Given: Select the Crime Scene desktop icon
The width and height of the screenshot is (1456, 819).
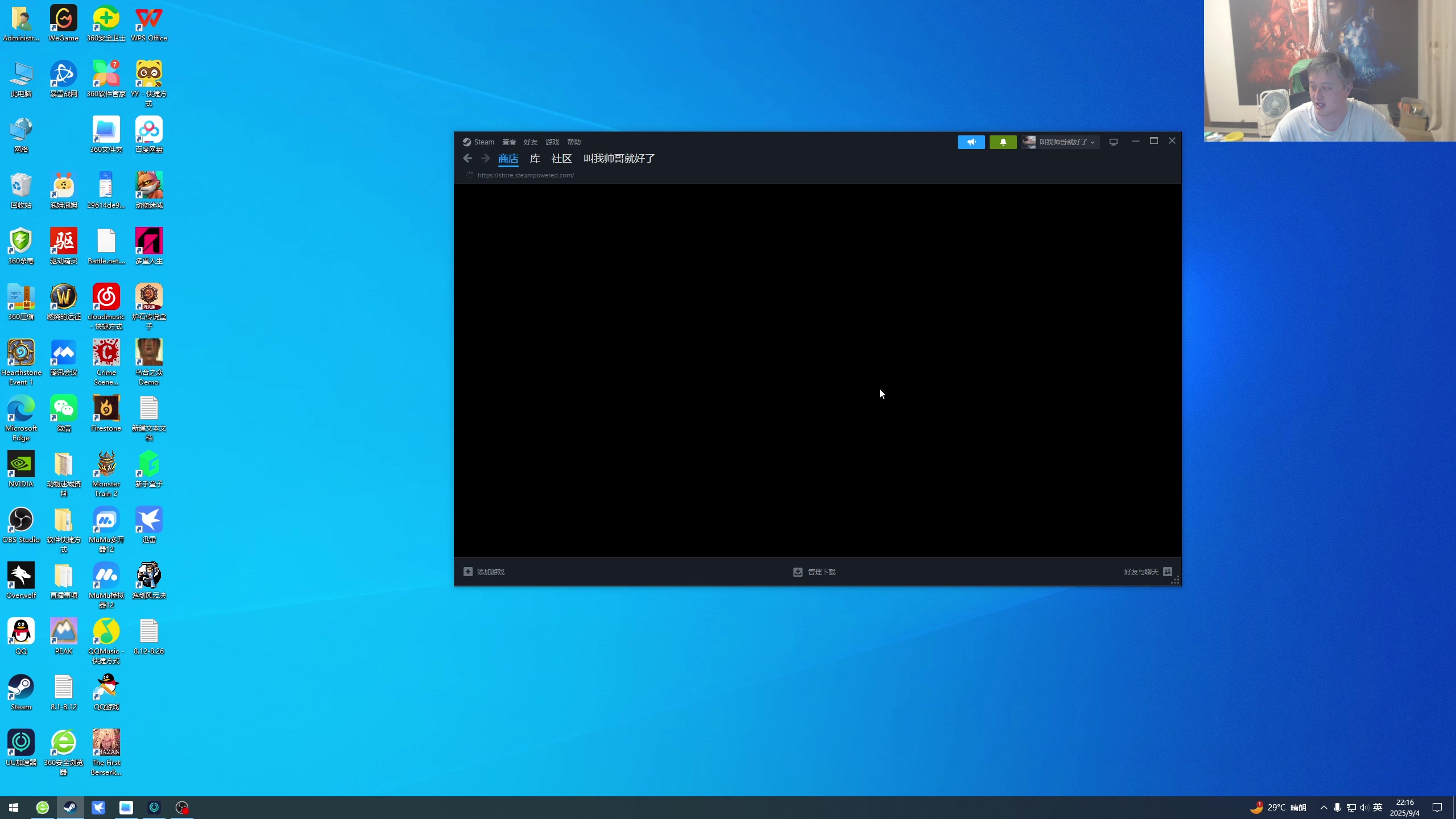Looking at the screenshot, I should coord(106,362).
